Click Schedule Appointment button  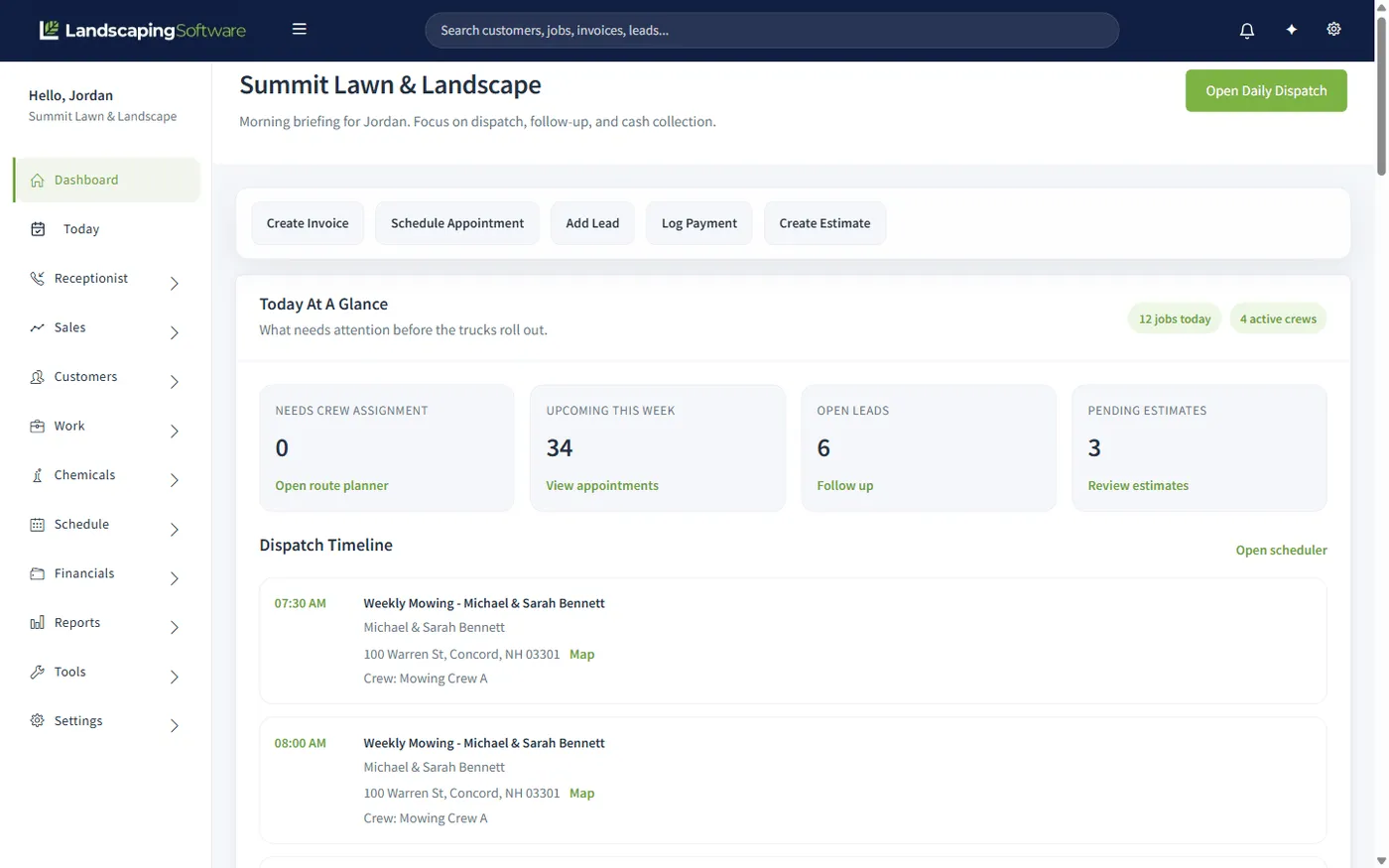(457, 223)
